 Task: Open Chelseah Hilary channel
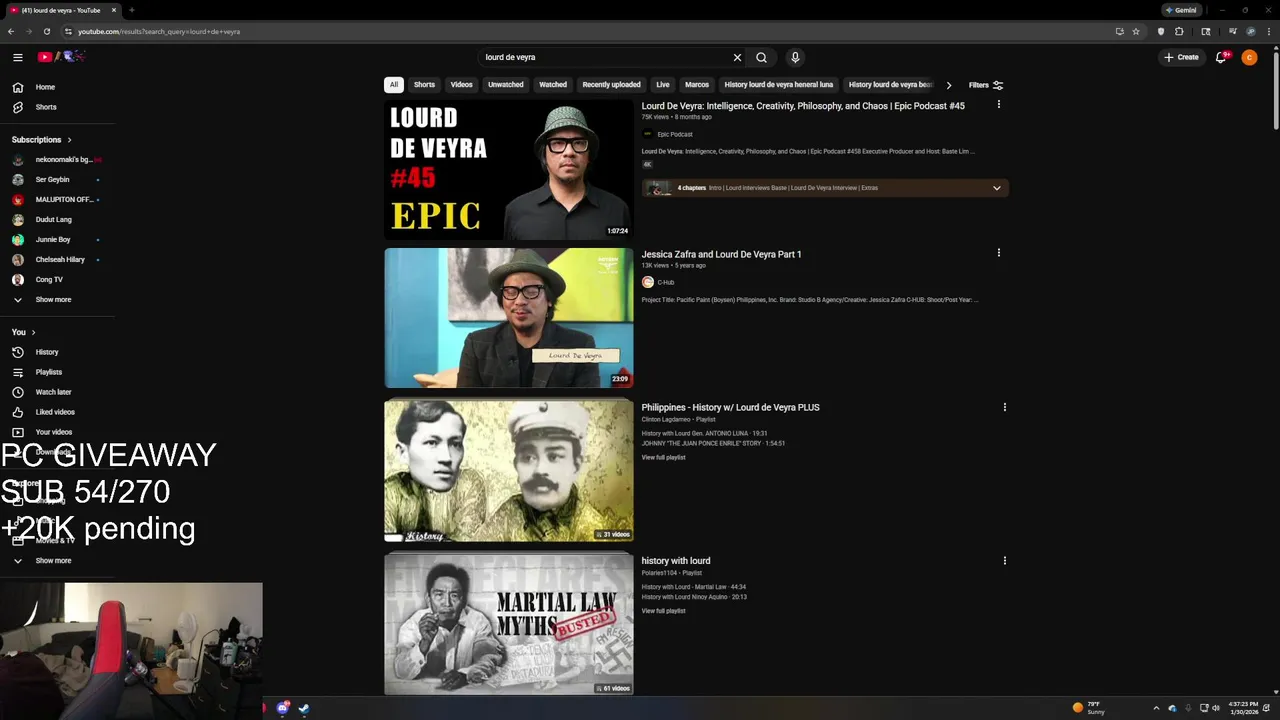tap(57, 260)
